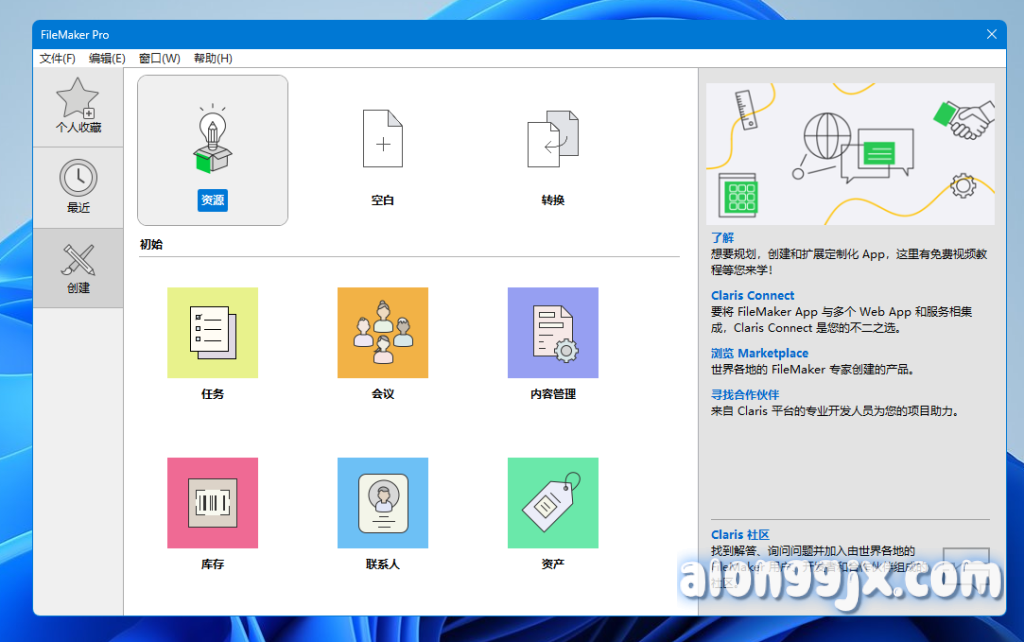
Task: Click the banner illustration in right panel
Action: [850, 153]
